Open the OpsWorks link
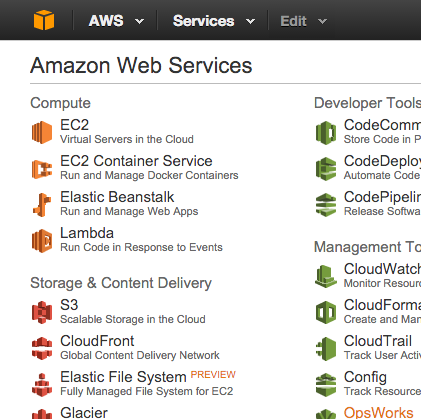 click(x=378, y=413)
